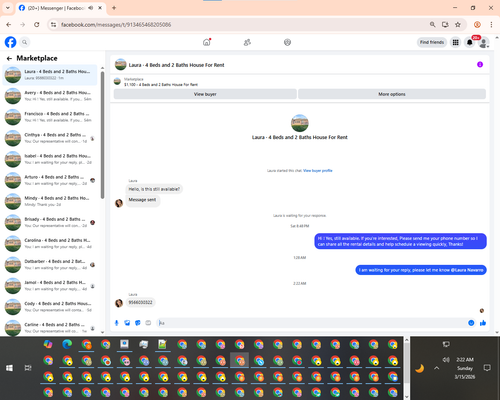The image size is (500, 400).
Task: Open More options for the listing
Action: pos(392,94)
